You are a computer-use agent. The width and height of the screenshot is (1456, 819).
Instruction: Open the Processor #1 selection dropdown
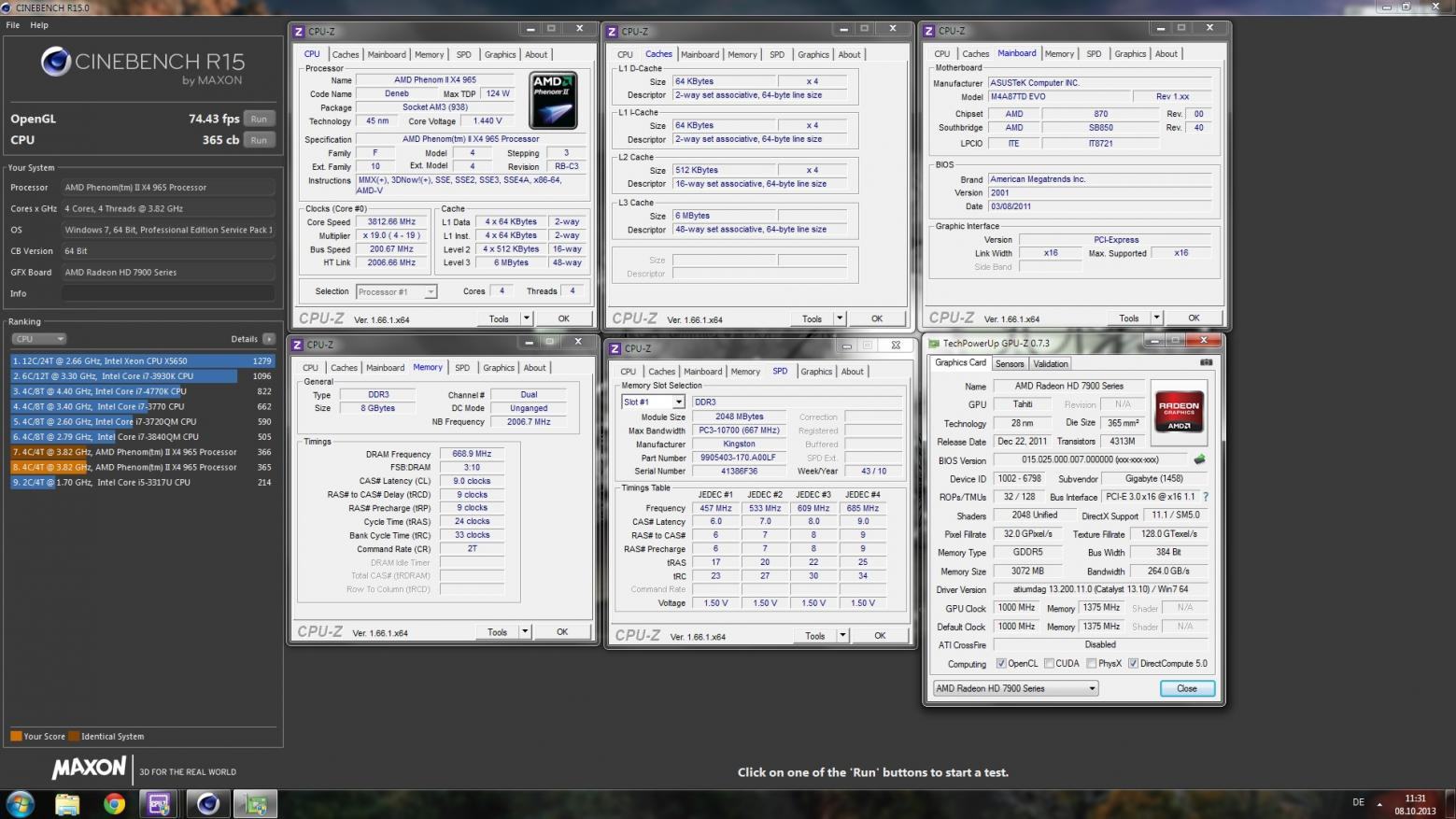pos(396,292)
